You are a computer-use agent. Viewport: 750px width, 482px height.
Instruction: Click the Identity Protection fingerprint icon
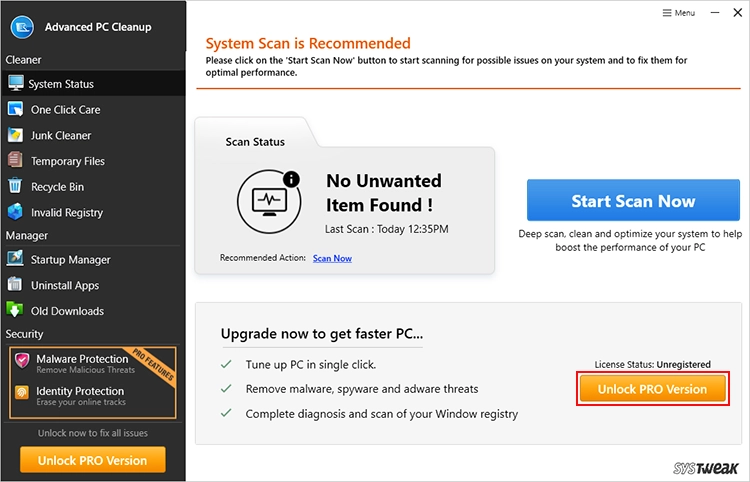[x=22, y=393]
